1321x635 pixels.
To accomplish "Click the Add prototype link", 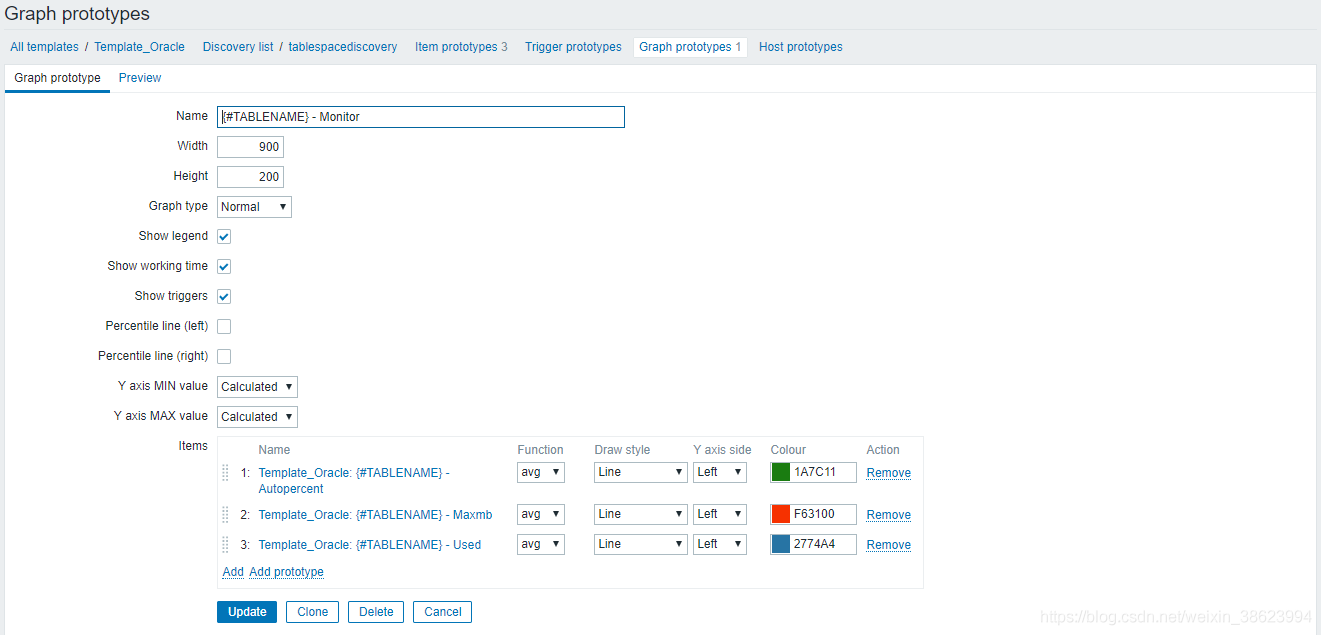I will 286,572.
